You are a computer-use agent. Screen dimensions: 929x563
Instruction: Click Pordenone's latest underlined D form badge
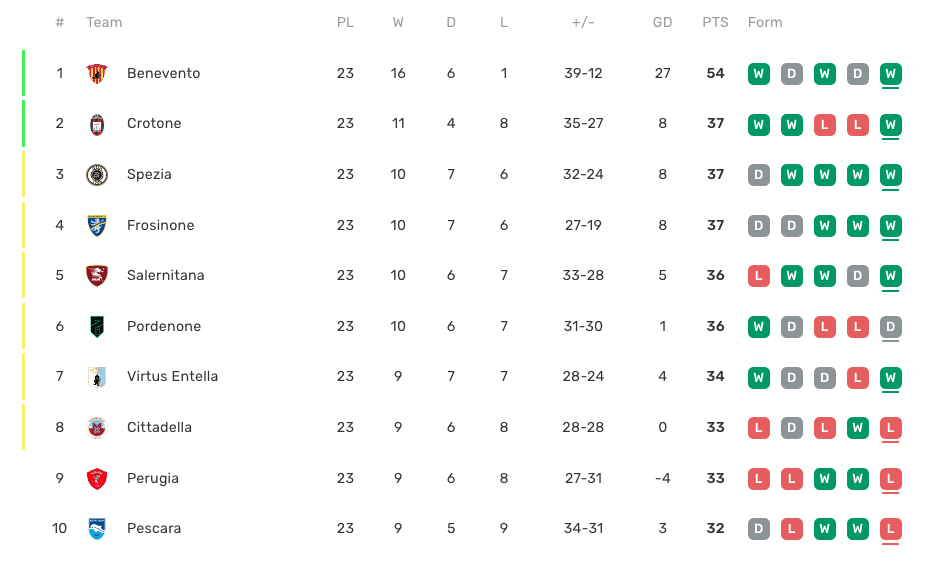coord(890,327)
